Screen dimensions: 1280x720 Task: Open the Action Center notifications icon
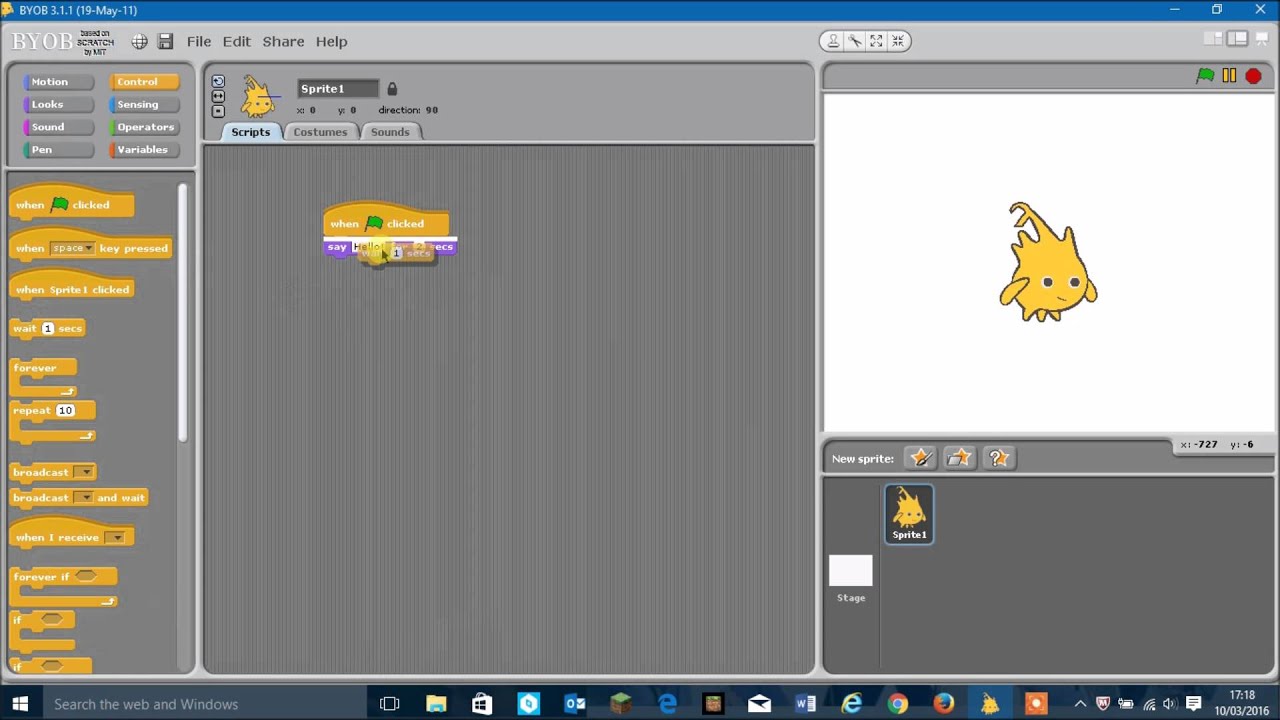[x=1193, y=704]
